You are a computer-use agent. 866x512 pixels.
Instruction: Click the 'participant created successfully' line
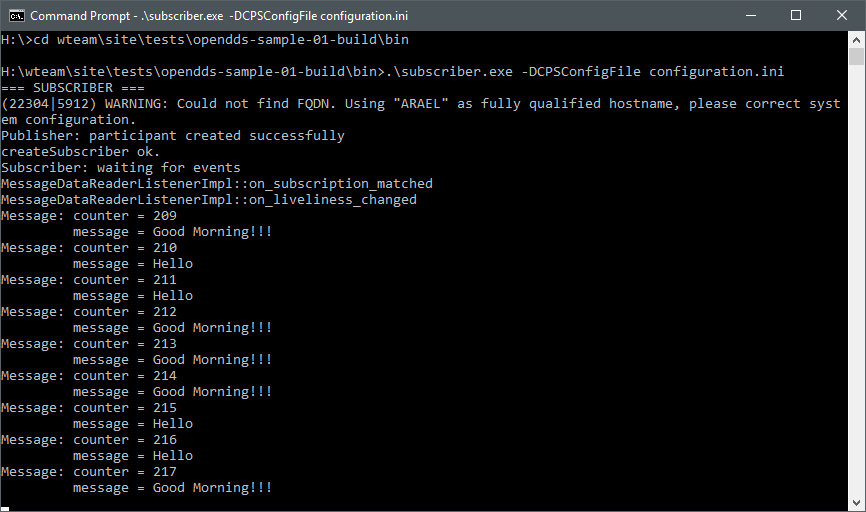[x=173, y=136]
